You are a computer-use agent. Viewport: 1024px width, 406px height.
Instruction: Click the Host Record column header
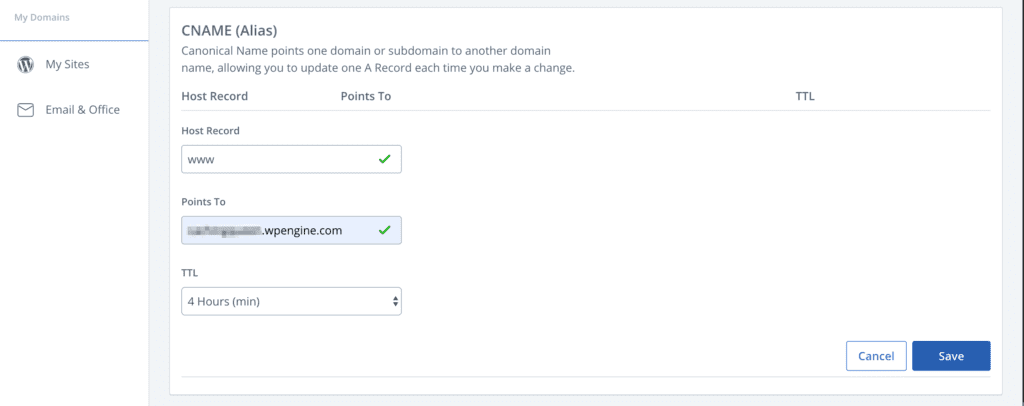coord(214,97)
